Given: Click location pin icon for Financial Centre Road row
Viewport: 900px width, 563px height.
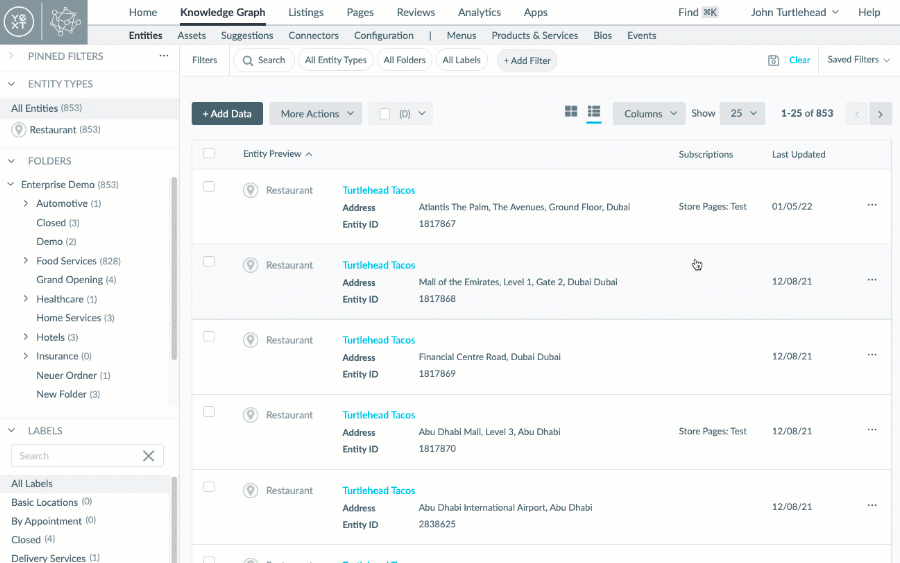Looking at the screenshot, I should [250, 340].
